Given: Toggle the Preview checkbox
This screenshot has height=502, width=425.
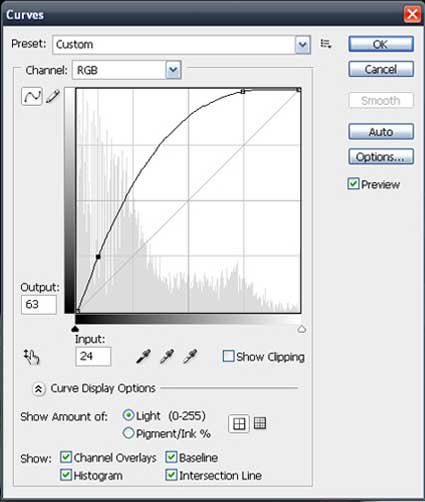Looking at the screenshot, I should point(353,184).
